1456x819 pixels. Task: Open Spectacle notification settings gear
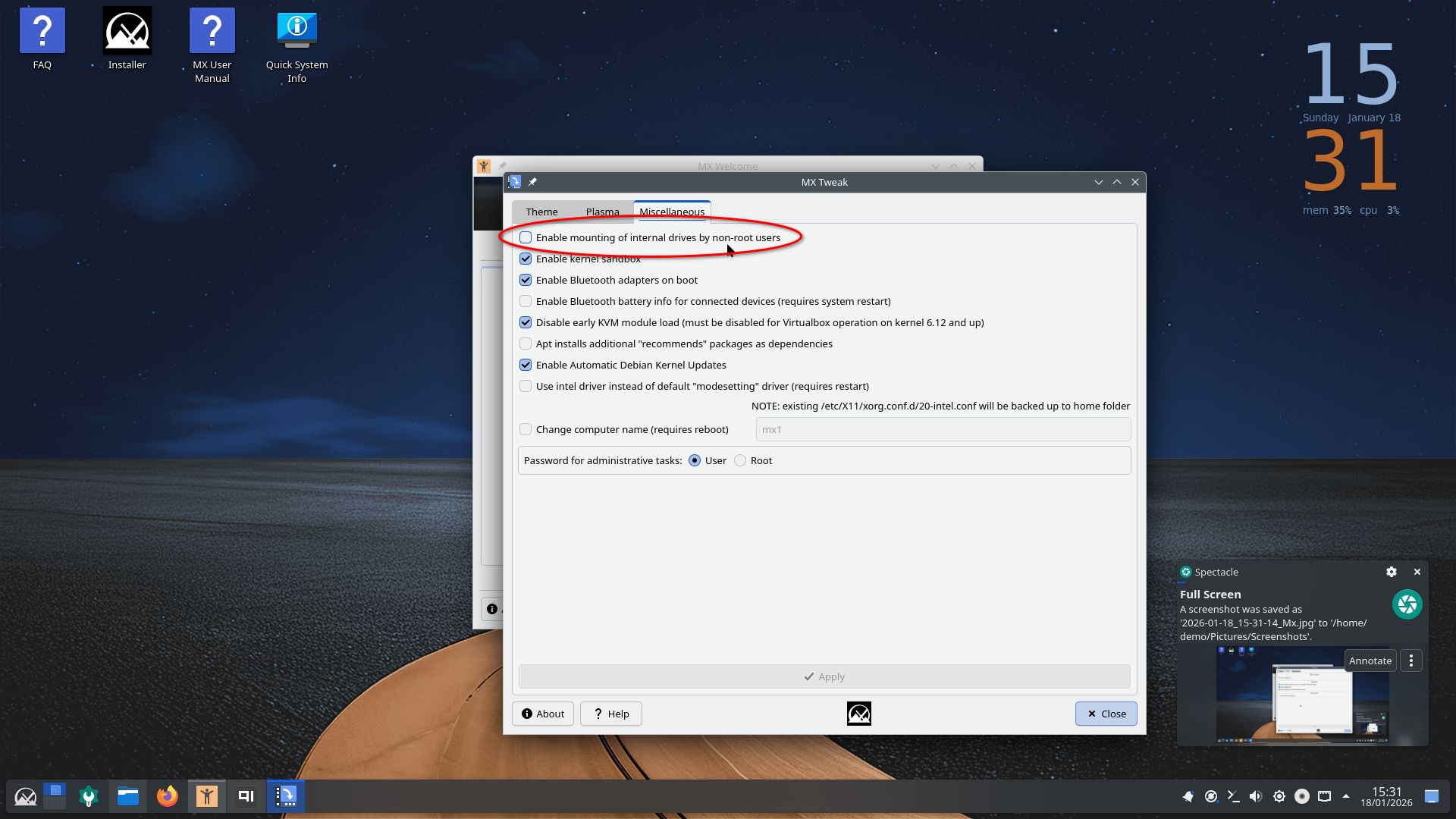[x=1391, y=572]
